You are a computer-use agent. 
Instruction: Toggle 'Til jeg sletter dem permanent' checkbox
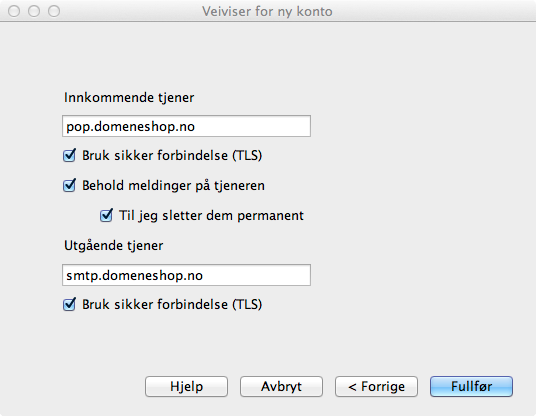pos(106,215)
